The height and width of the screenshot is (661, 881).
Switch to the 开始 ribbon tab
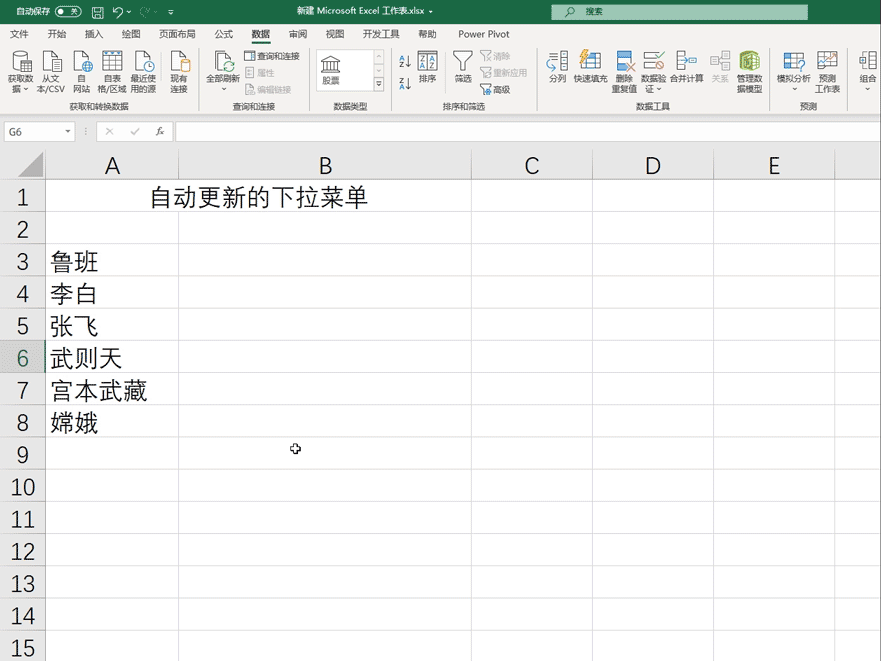point(56,33)
